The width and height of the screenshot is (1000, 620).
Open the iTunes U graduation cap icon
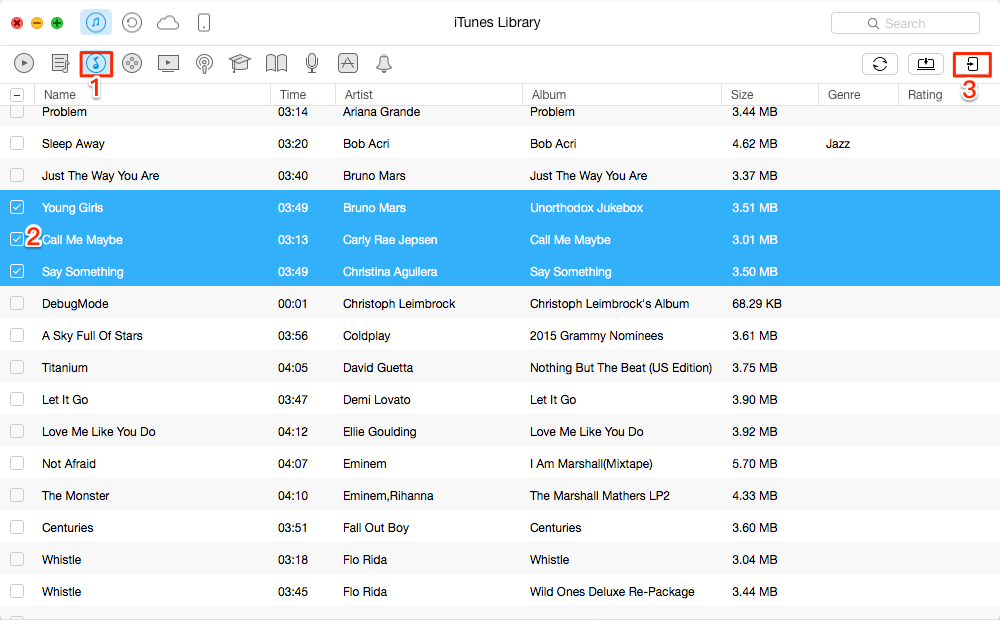[240, 63]
